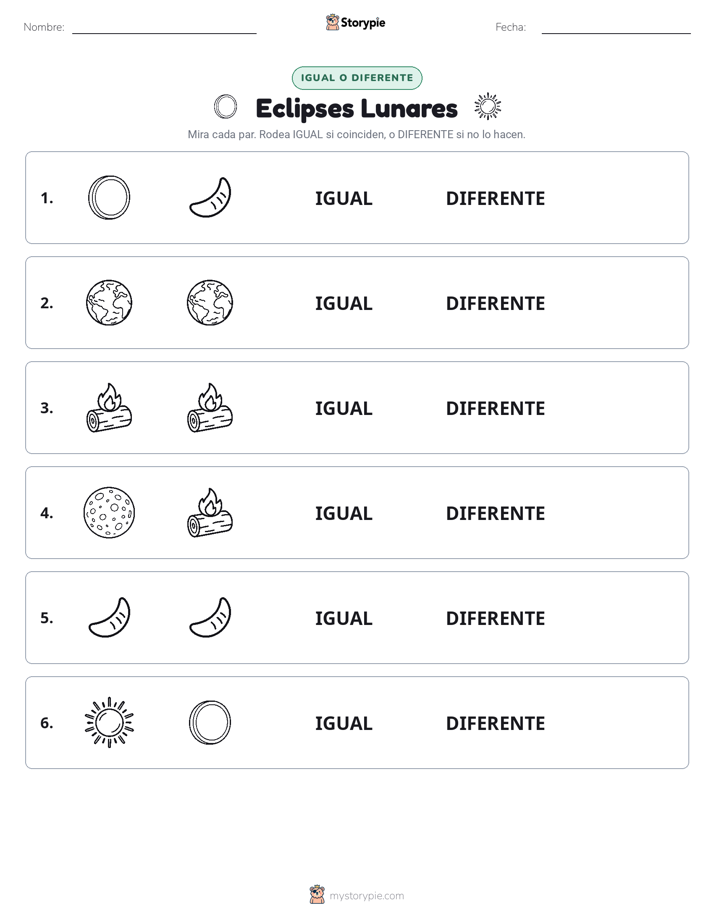714x924 pixels.
Task: Click the burning log icon in row 4
Action: 210,512
